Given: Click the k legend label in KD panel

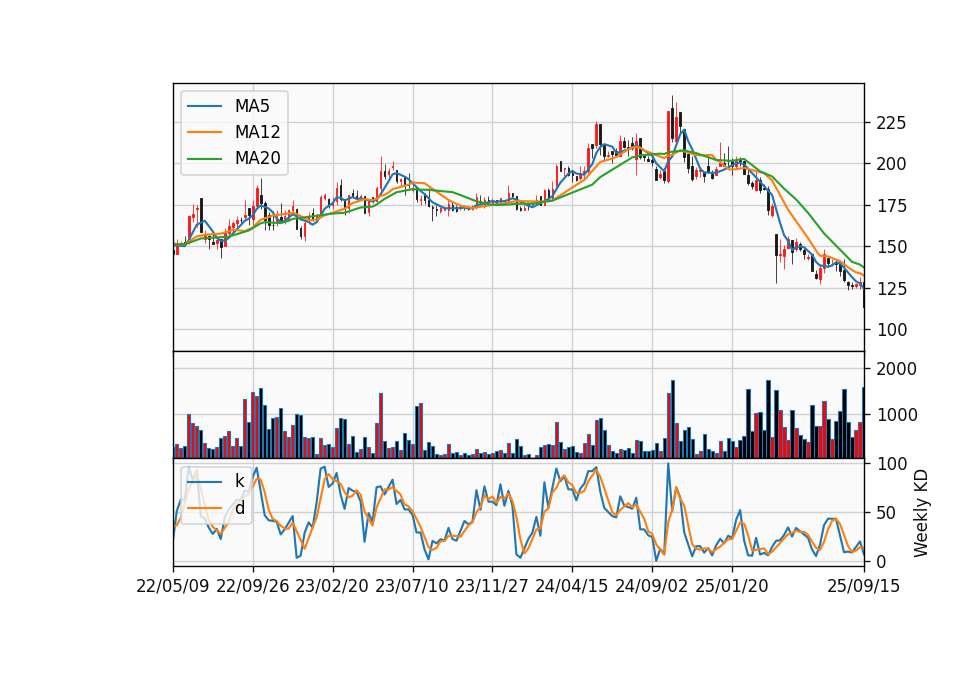Looking at the screenshot, I should (239, 481).
